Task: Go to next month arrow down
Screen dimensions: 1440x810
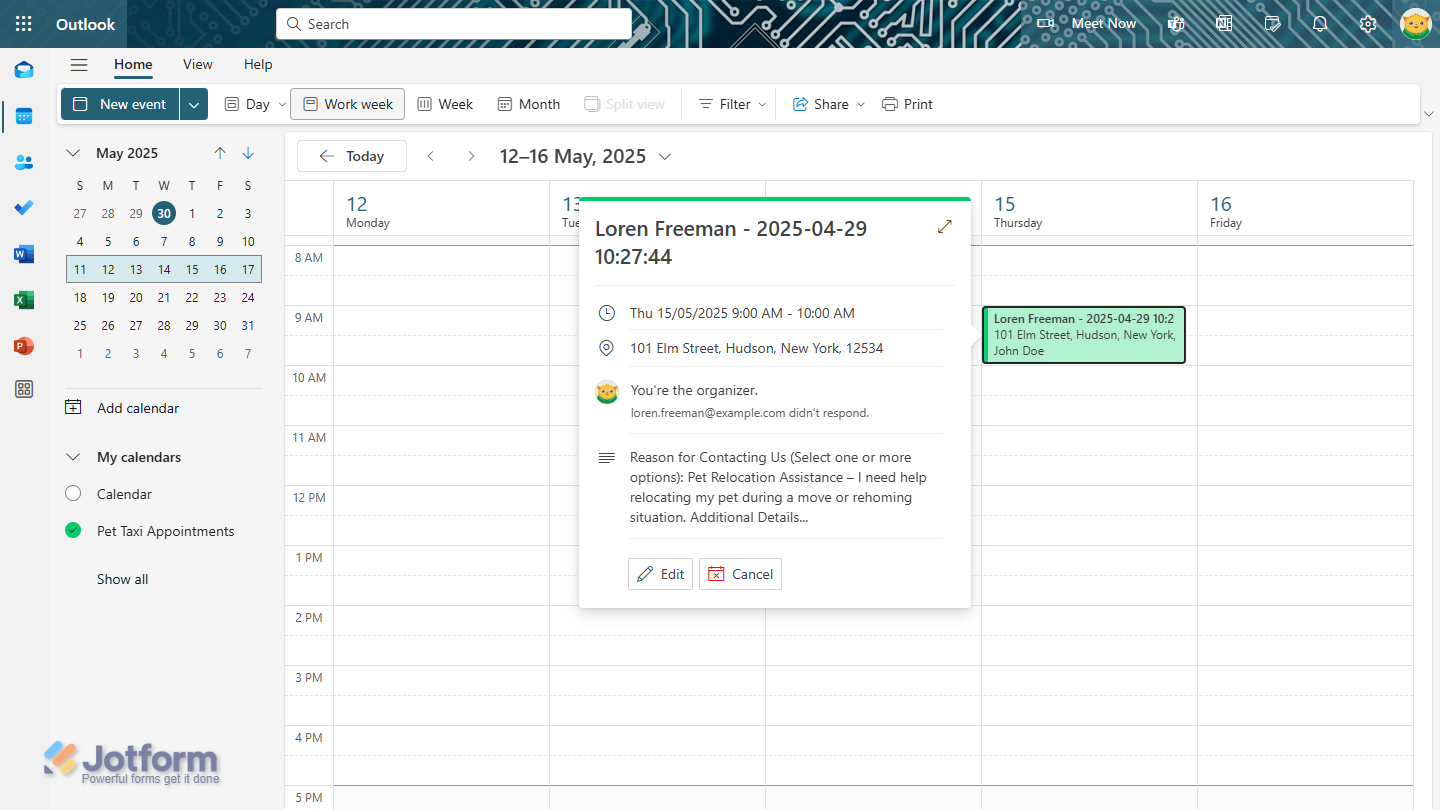Action: 248,153
